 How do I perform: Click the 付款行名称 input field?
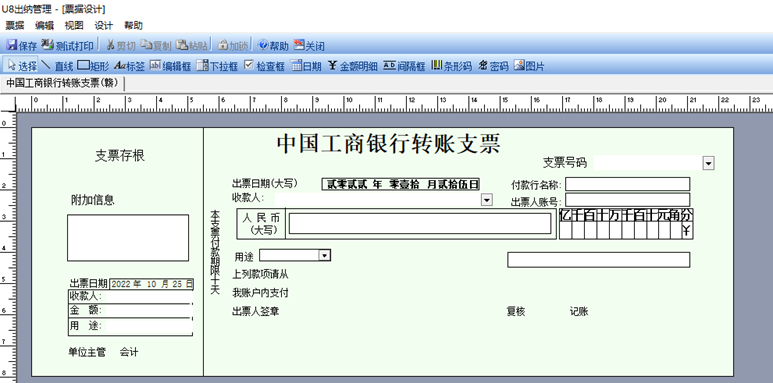coord(628,184)
